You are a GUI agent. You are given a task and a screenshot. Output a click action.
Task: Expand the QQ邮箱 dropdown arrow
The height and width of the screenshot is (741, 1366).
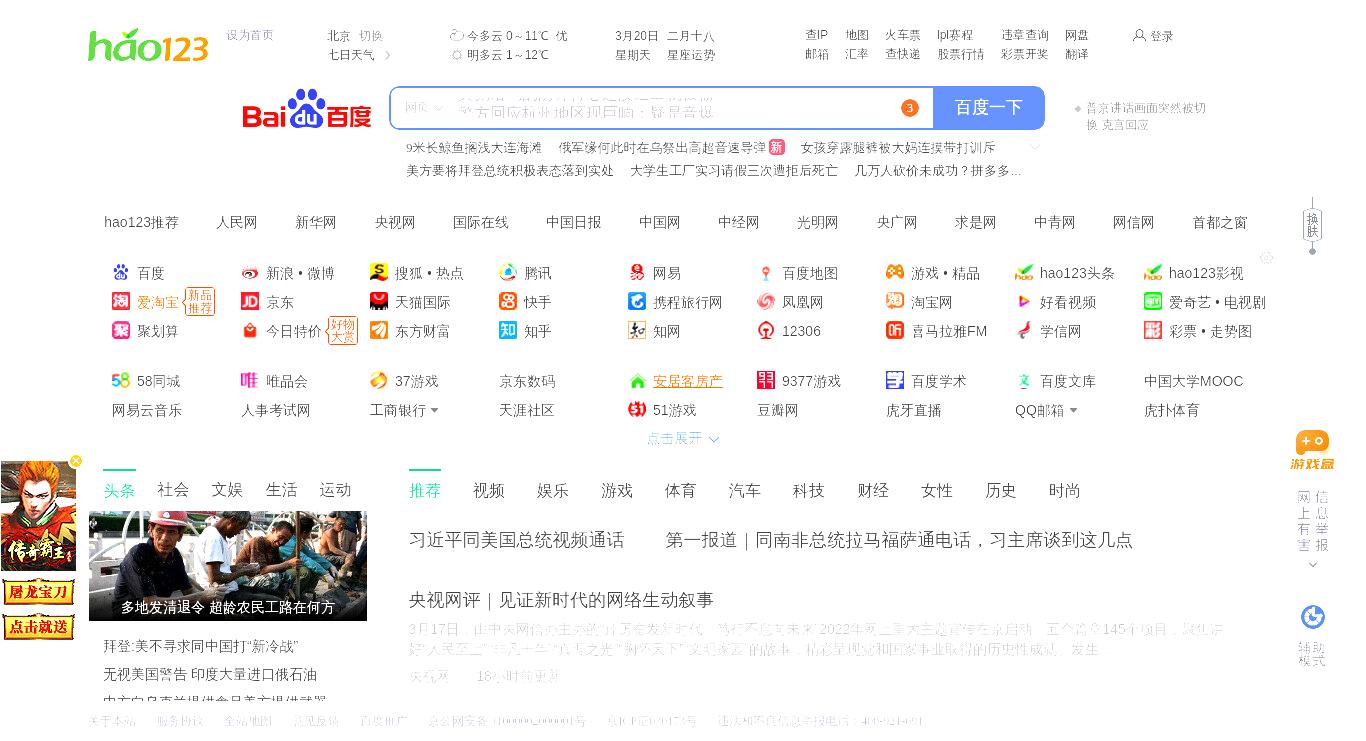tap(1074, 411)
